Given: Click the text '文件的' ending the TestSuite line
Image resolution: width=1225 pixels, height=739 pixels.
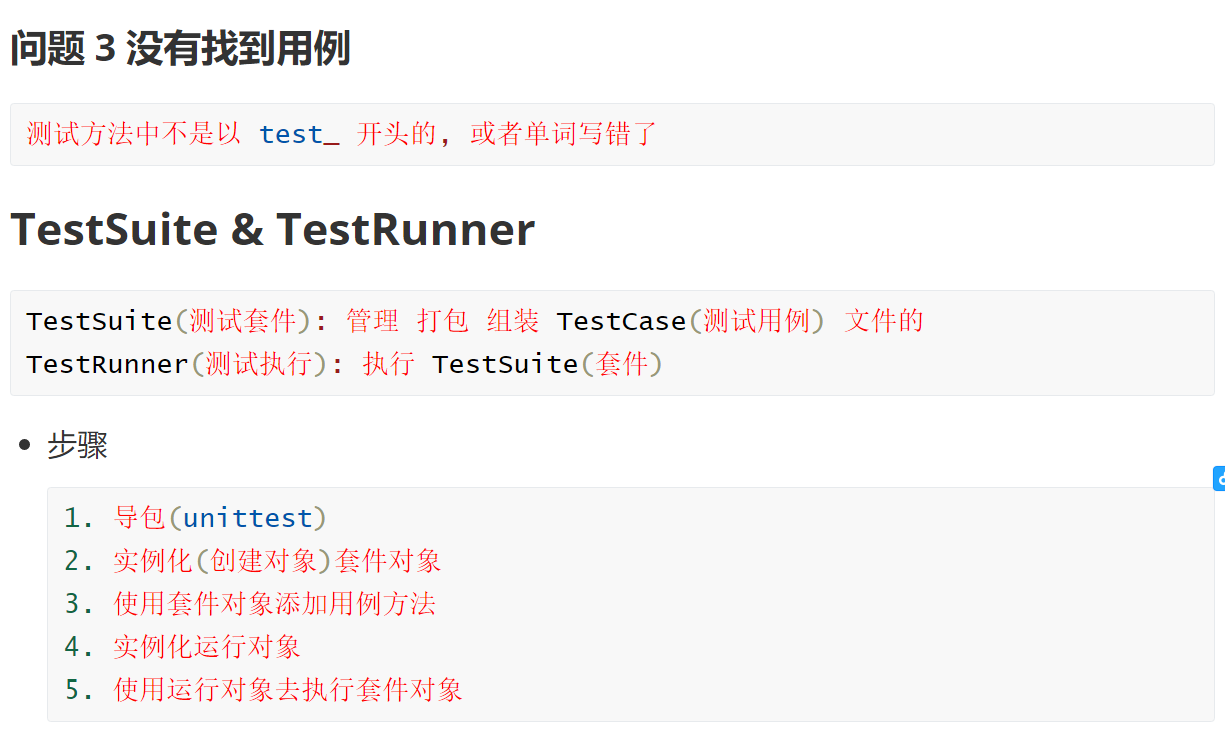Looking at the screenshot, I should click(x=884, y=321).
